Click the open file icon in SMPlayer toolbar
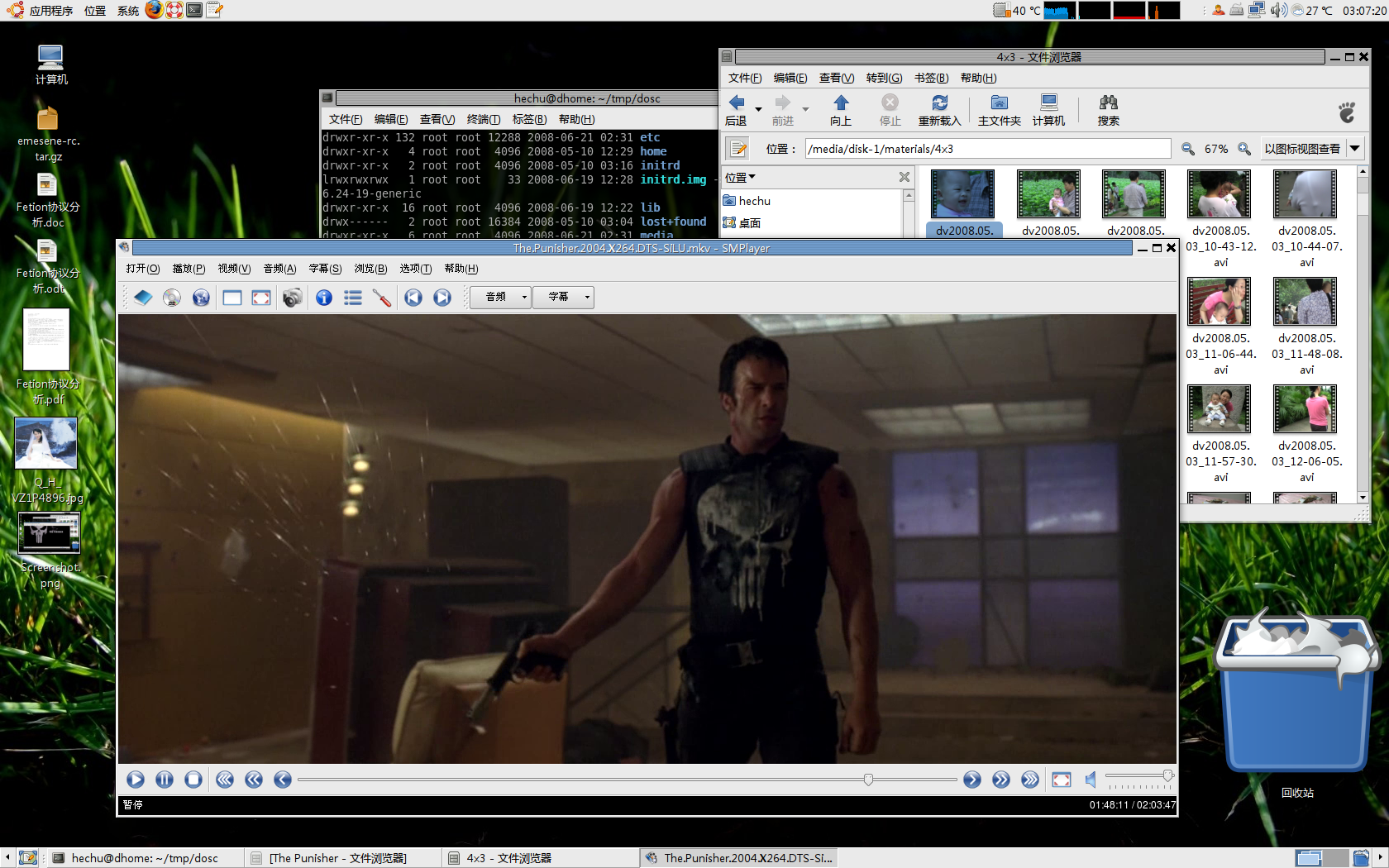 143,298
